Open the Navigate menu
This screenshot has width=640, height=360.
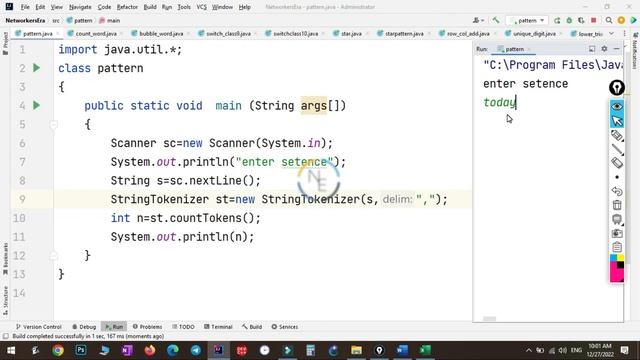click(80, 7)
